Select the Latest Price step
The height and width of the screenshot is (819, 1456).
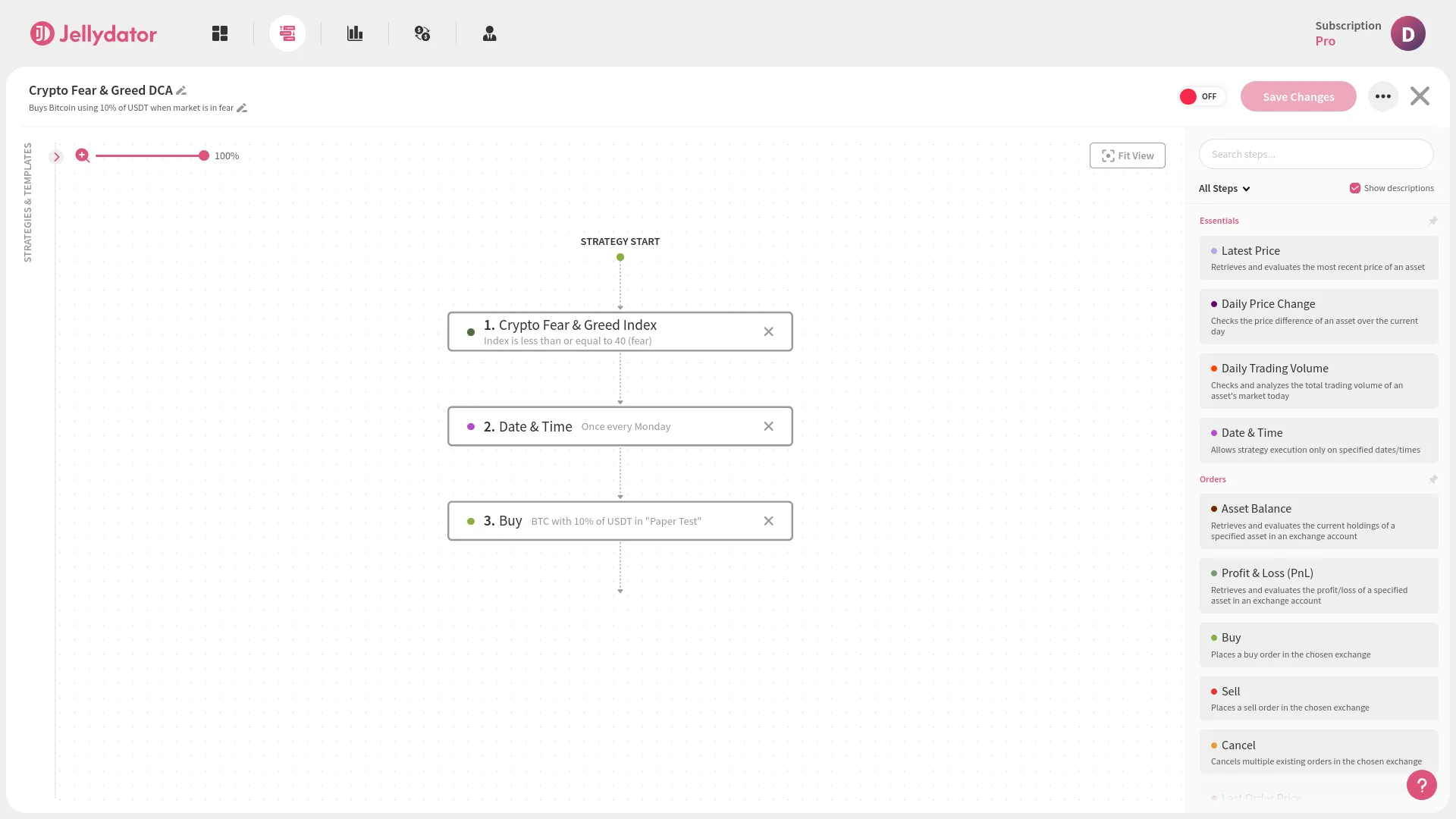(1319, 257)
